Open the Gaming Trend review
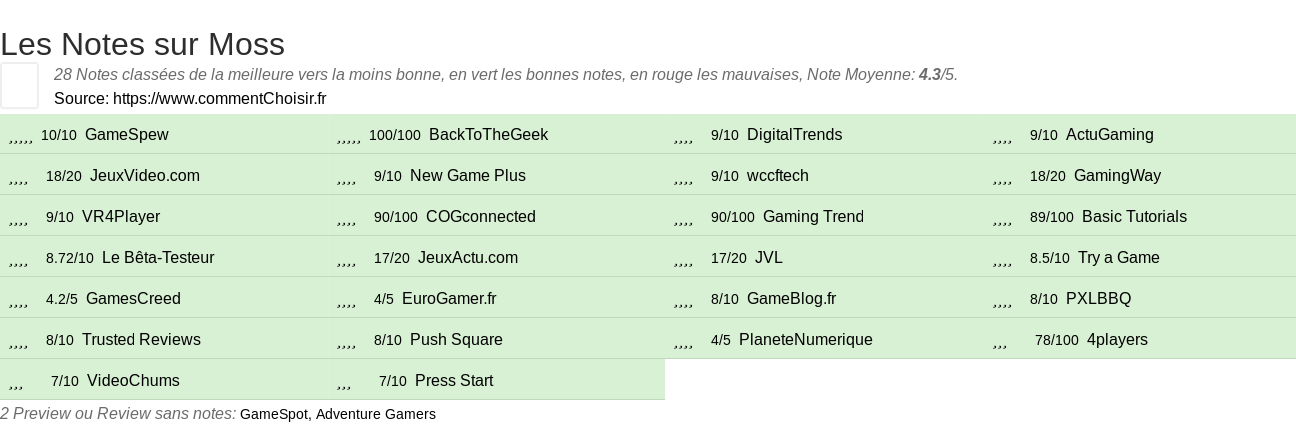1296x425 pixels. 813,217
